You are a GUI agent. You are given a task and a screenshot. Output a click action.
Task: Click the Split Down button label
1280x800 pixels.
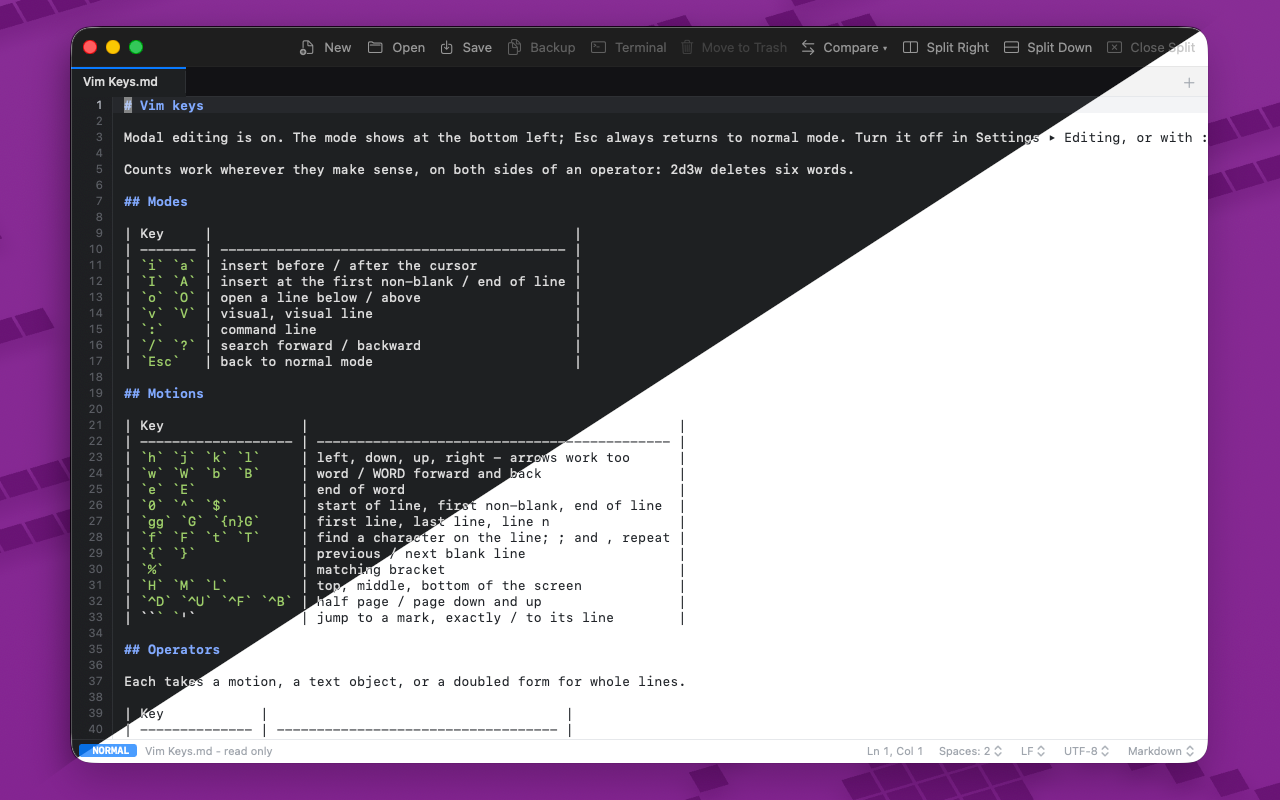pos(1059,47)
